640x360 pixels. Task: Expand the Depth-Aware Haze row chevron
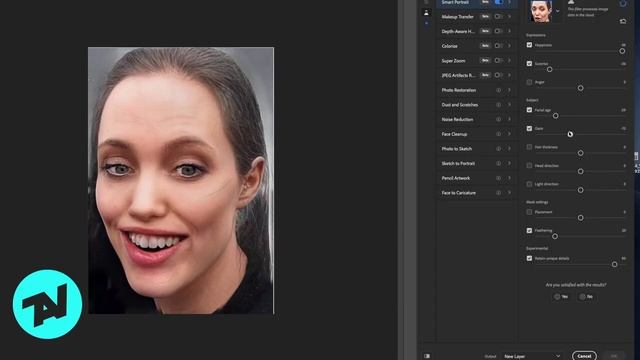point(509,31)
